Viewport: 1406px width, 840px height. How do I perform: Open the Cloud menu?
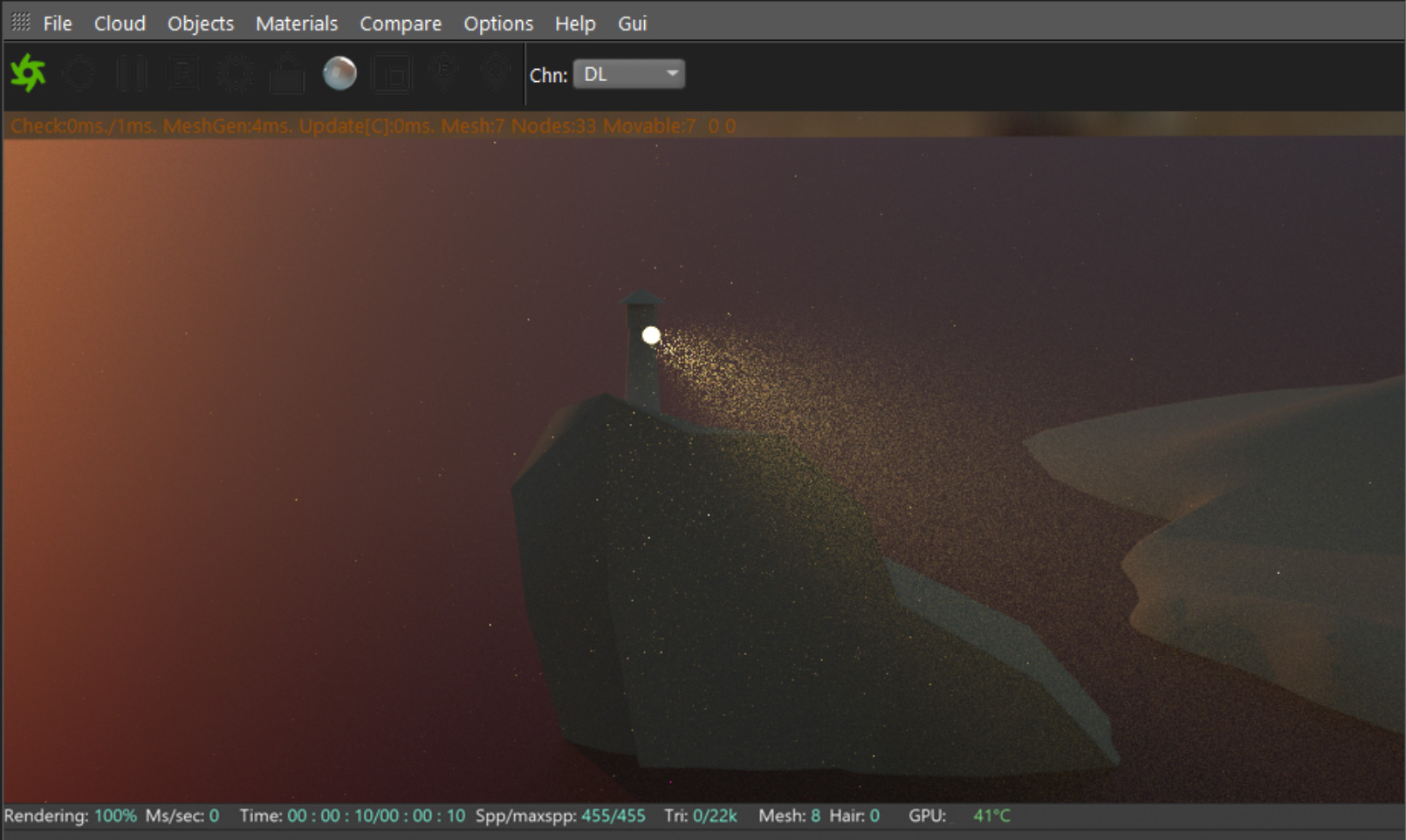120,24
